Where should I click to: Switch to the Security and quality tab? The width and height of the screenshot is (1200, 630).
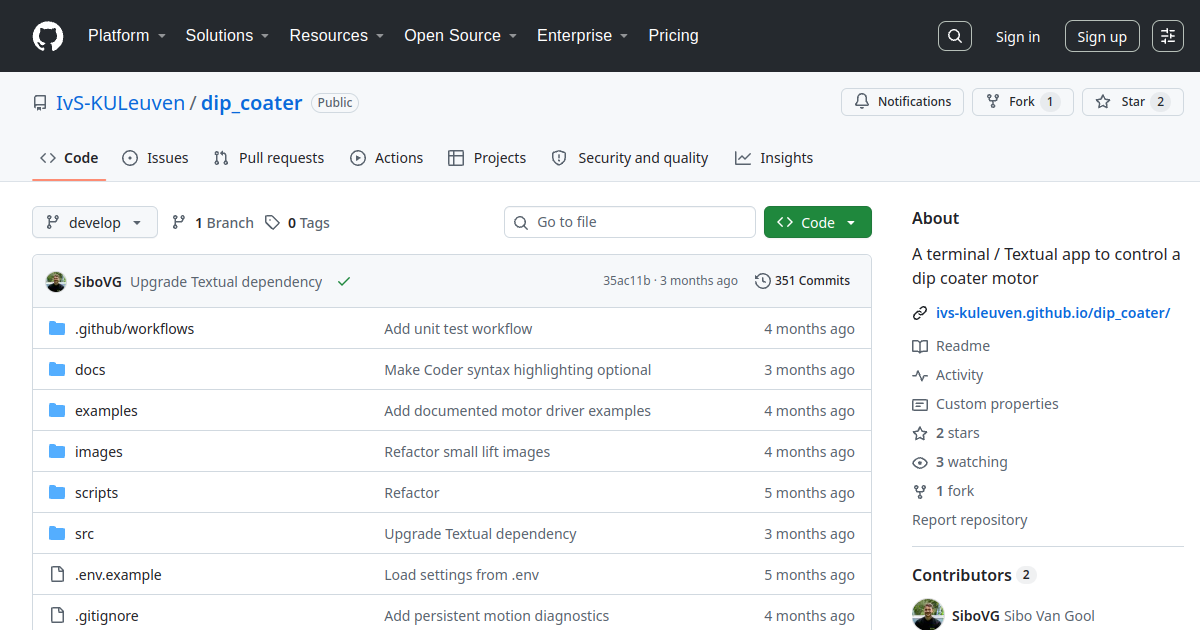630,158
